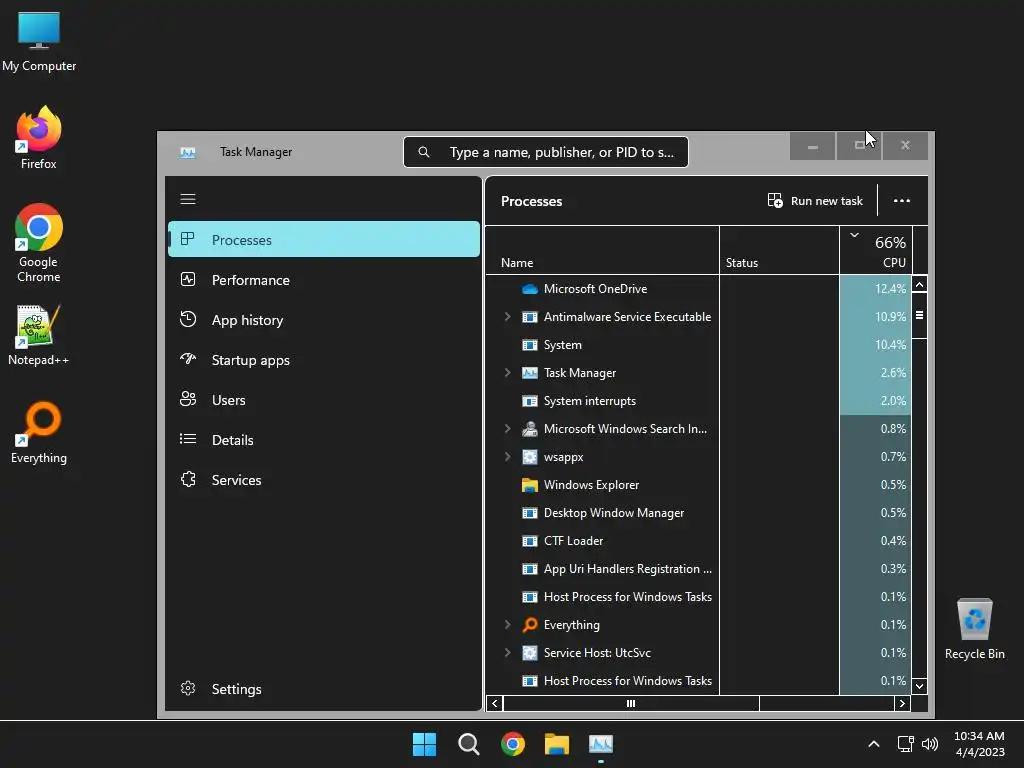The image size is (1024, 768).
Task: Go to Startup apps tab
Action: (324, 360)
